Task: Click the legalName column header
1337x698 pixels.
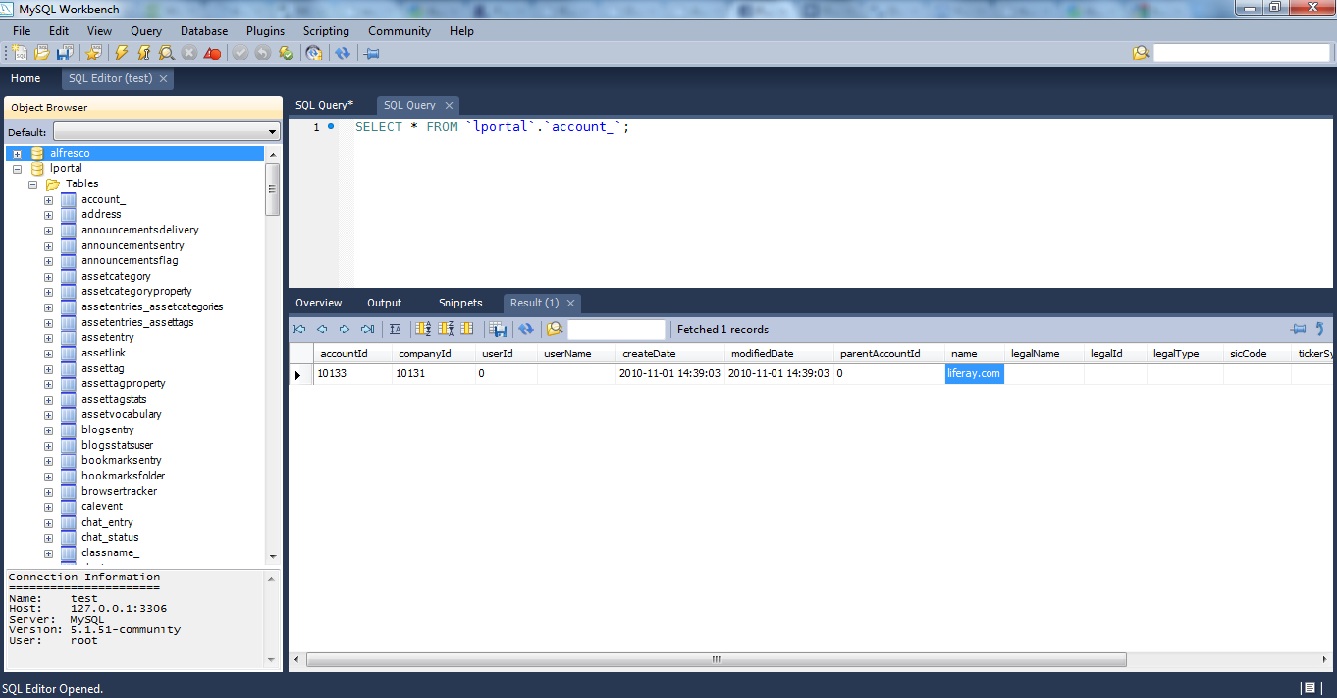Action: (x=1044, y=354)
